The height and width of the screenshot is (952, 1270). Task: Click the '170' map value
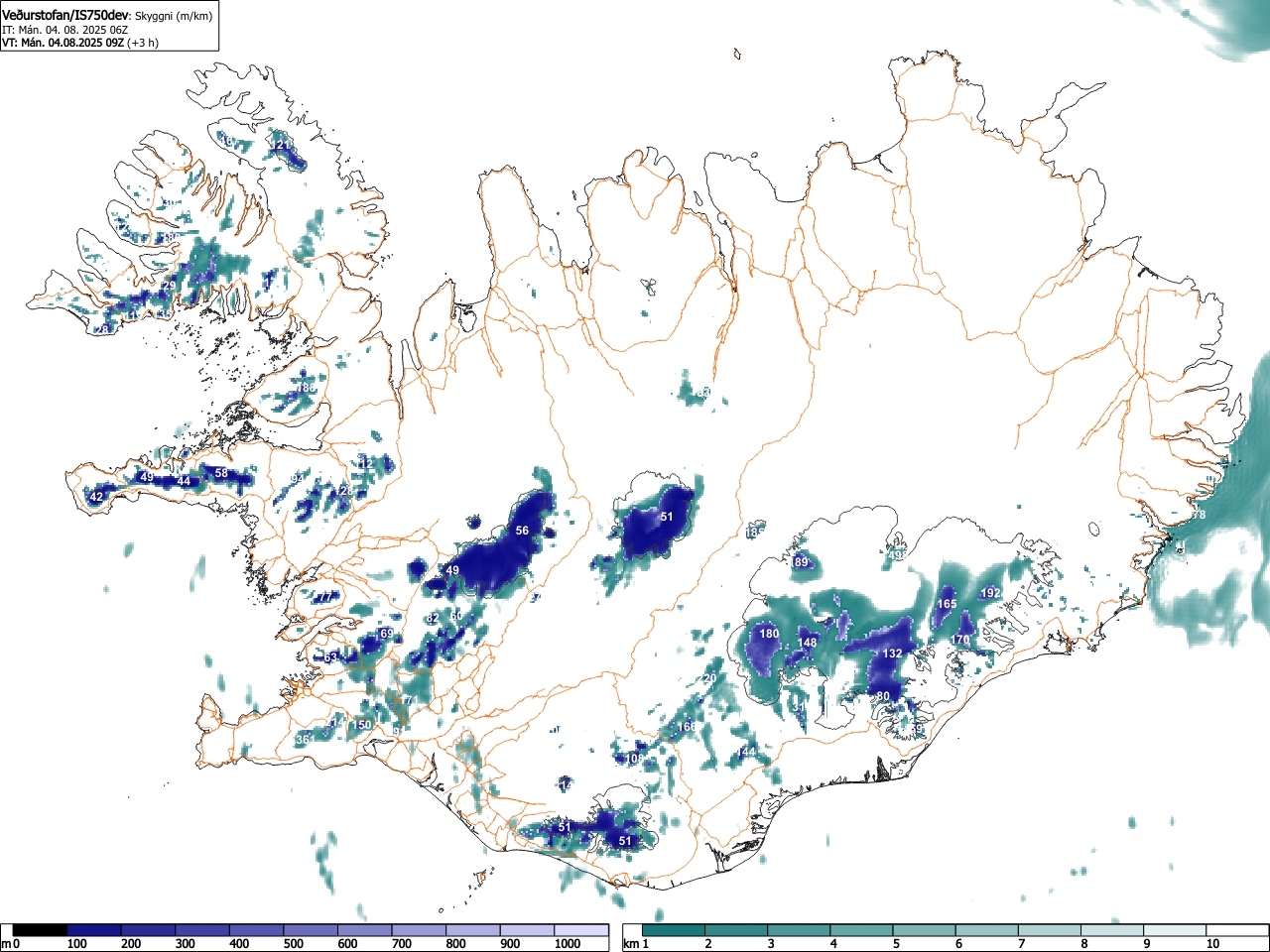(x=960, y=641)
